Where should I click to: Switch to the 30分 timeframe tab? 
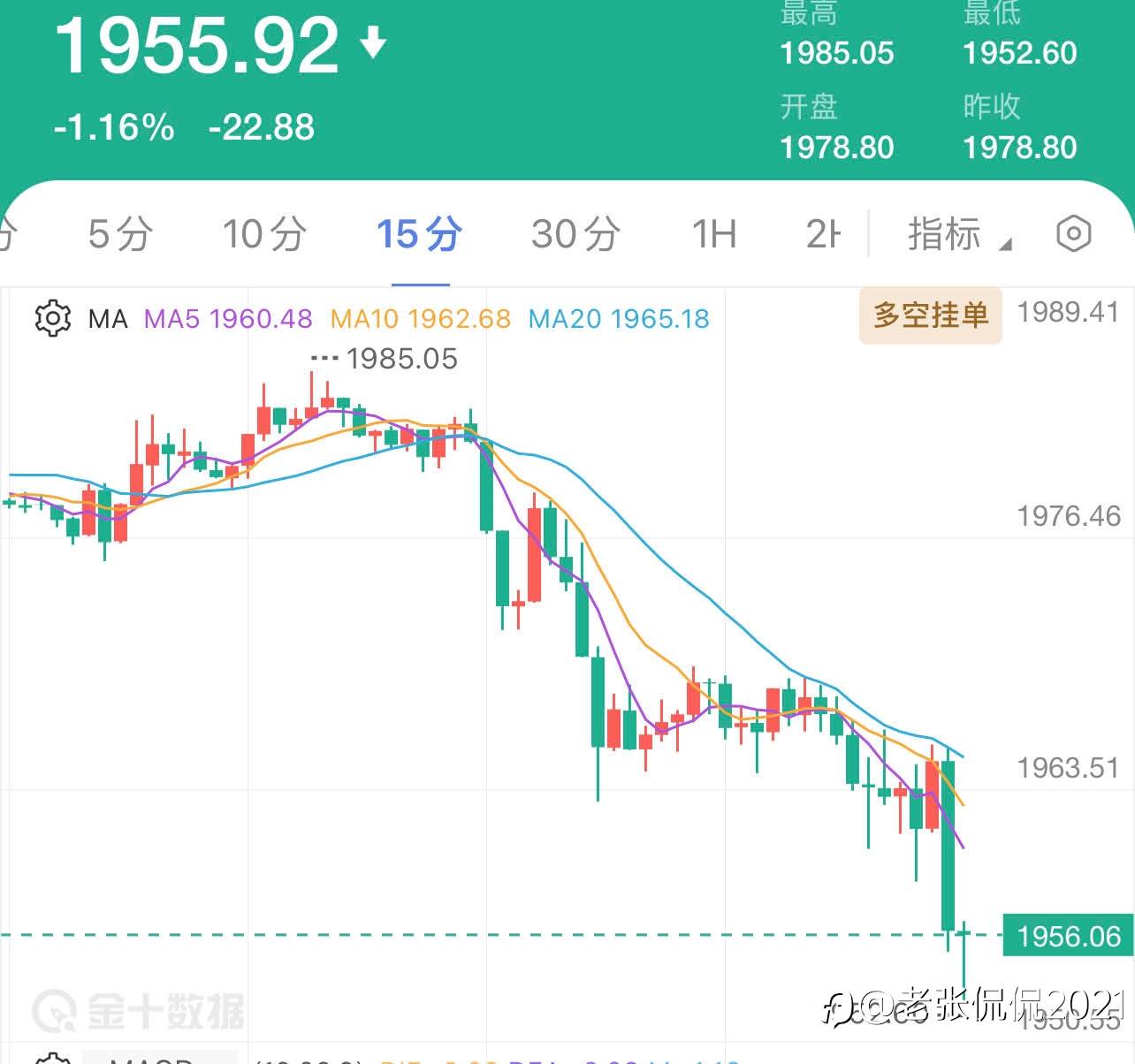point(575,234)
